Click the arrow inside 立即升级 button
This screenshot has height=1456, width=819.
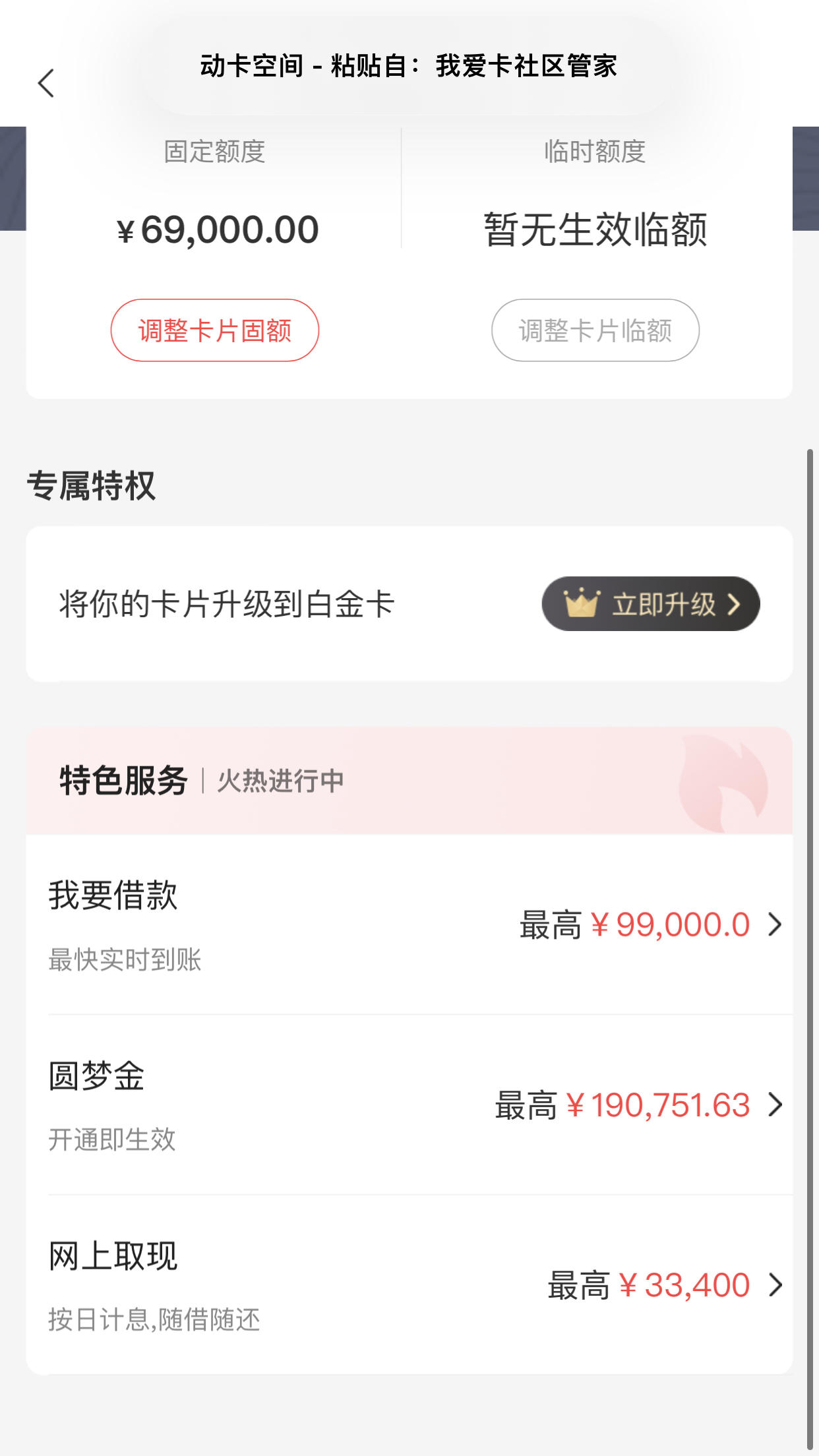tap(733, 604)
